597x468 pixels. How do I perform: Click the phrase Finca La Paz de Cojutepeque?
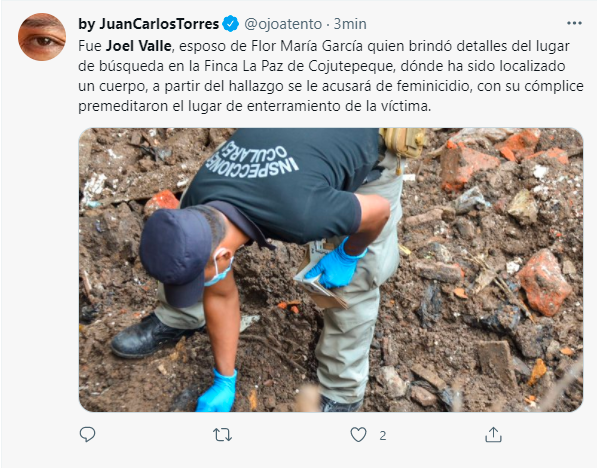pyautogui.click(x=299, y=66)
